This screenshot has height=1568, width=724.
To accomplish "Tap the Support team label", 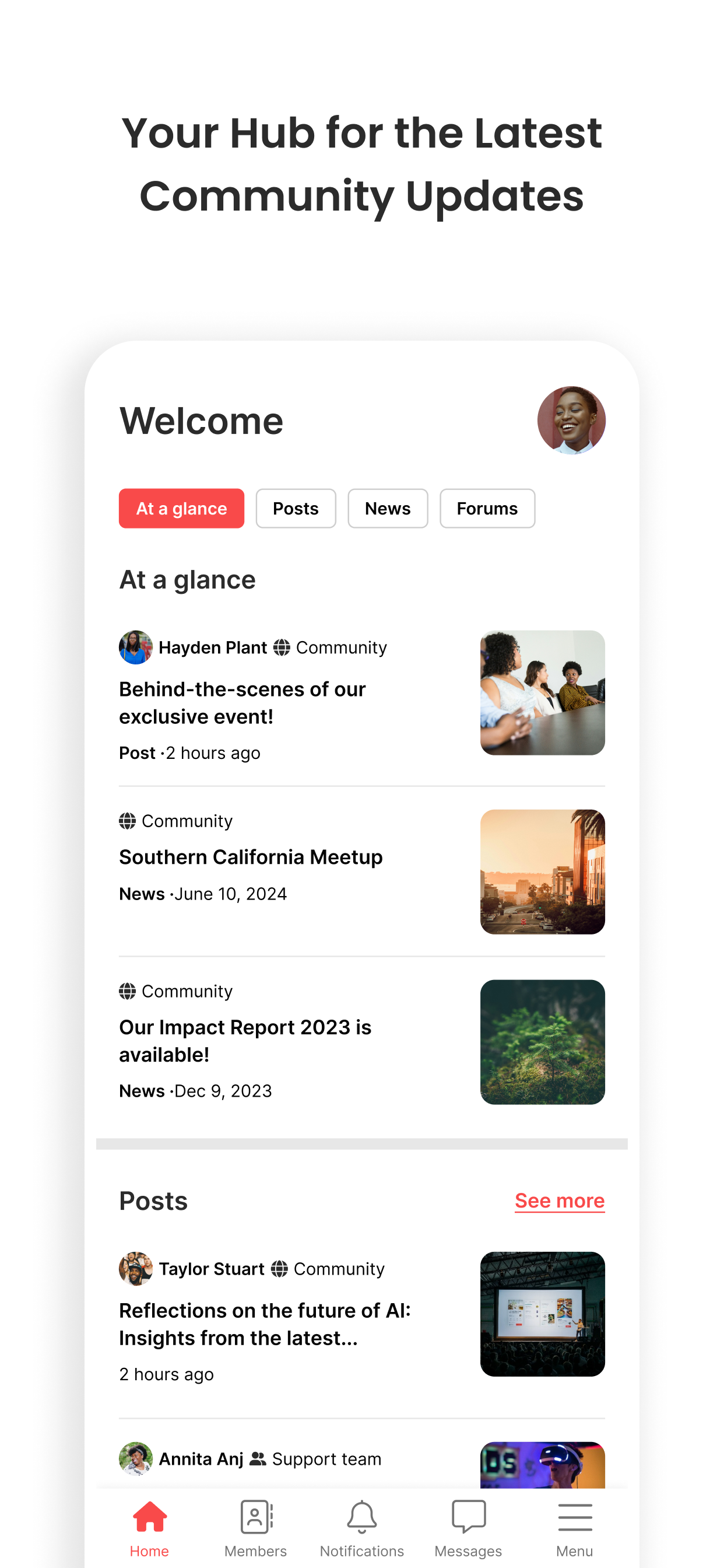I will click(326, 1459).
